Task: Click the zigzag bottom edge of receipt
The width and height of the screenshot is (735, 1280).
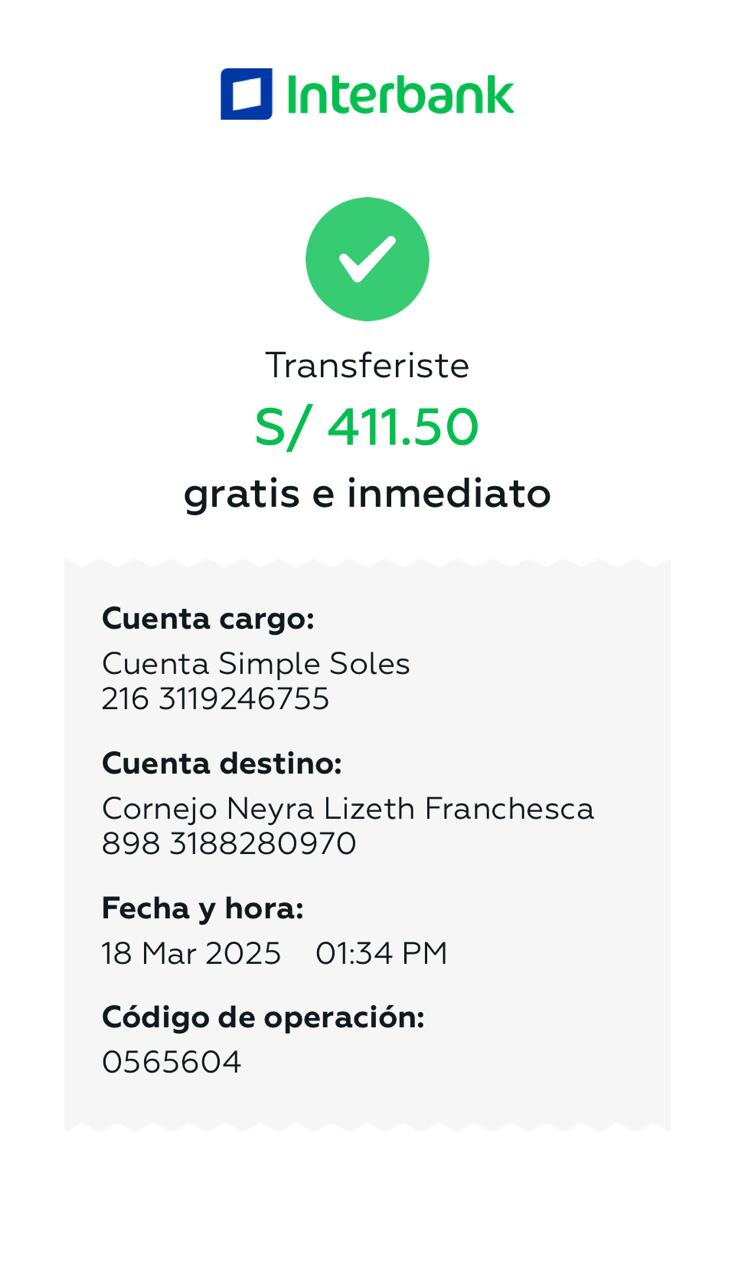Action: [x=367, y=1127]
